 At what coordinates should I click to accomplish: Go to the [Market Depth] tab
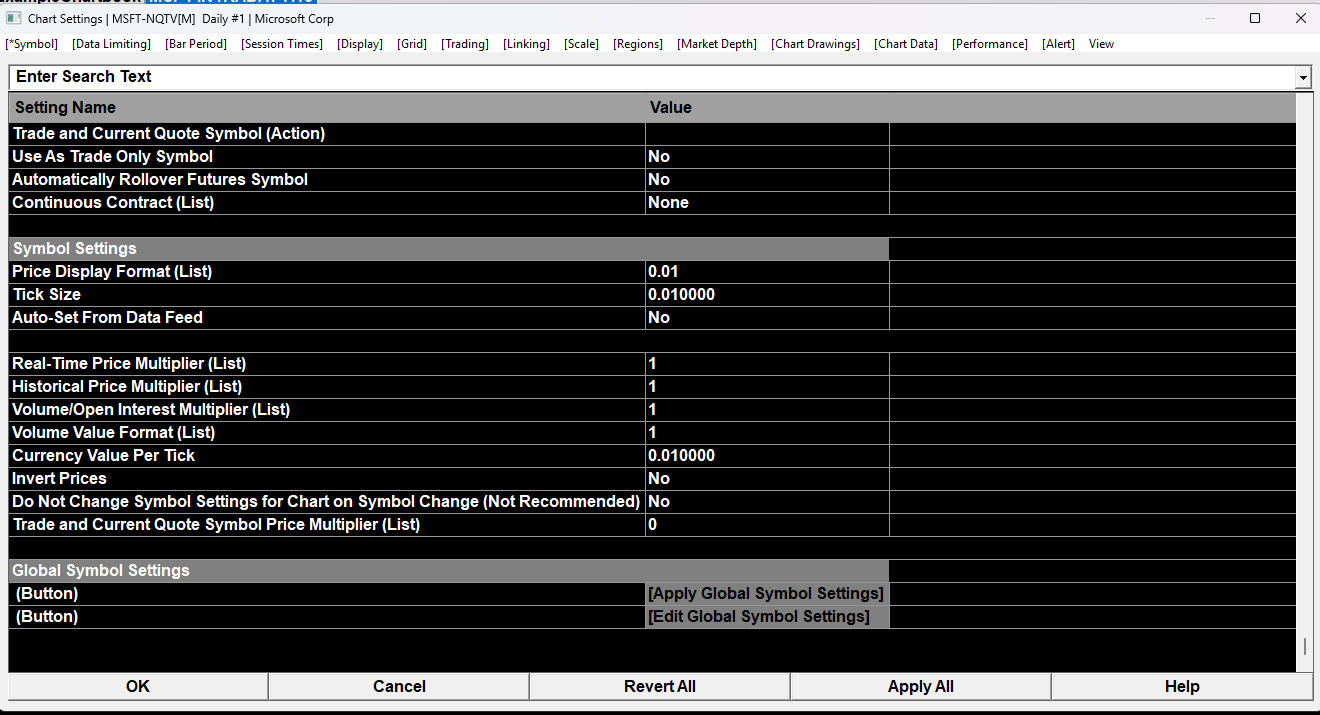pos(717,44)
